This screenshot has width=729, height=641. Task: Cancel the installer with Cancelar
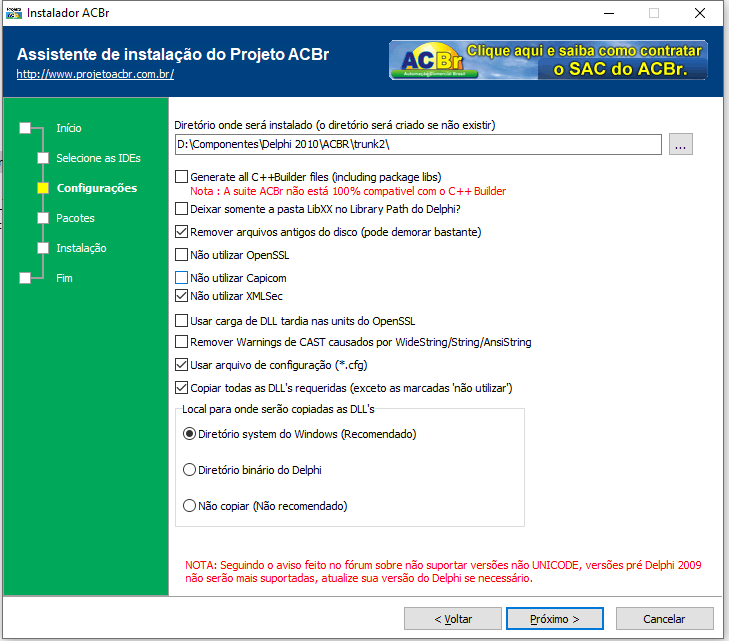click(x=664, y=619)
